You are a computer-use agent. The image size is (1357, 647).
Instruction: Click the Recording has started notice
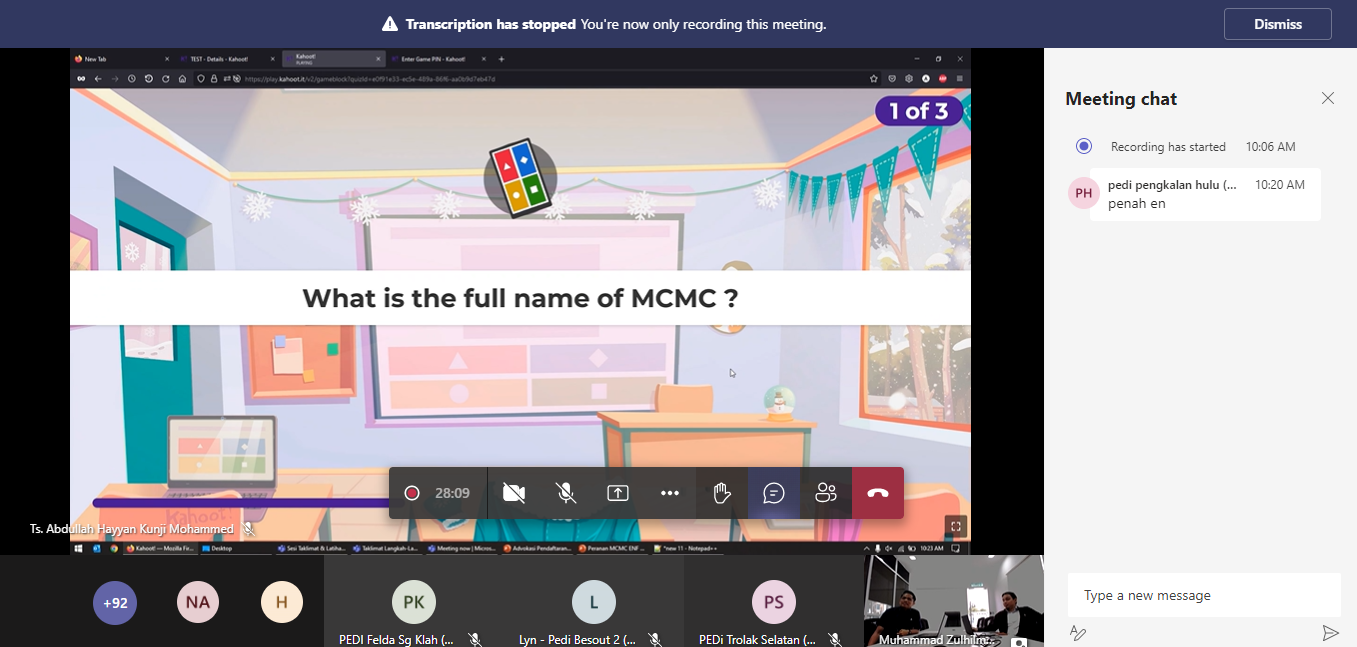point(1168,147)
